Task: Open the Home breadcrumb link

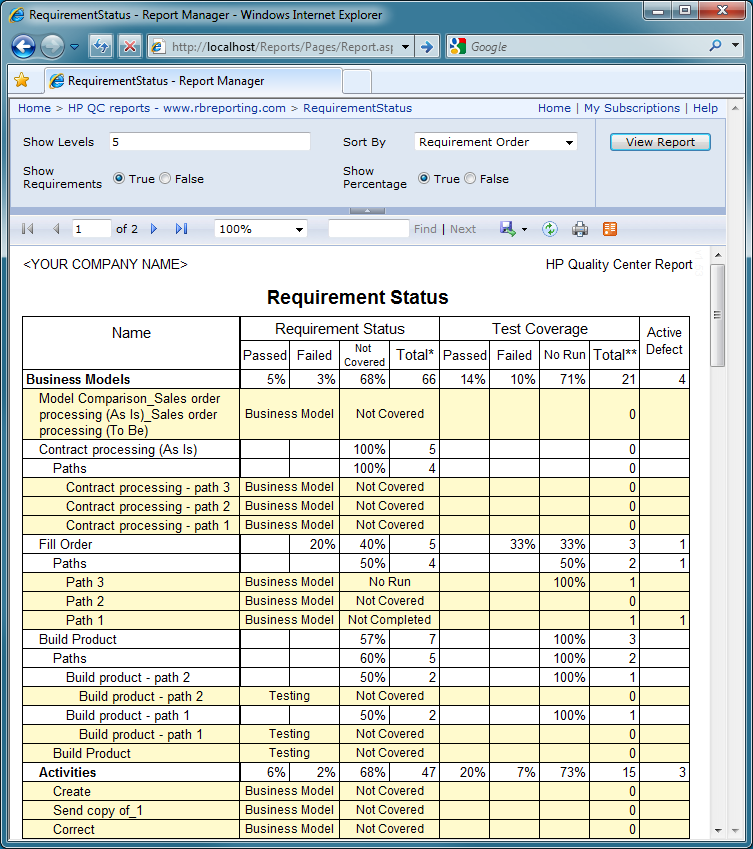Action: [x=34, y=108]
